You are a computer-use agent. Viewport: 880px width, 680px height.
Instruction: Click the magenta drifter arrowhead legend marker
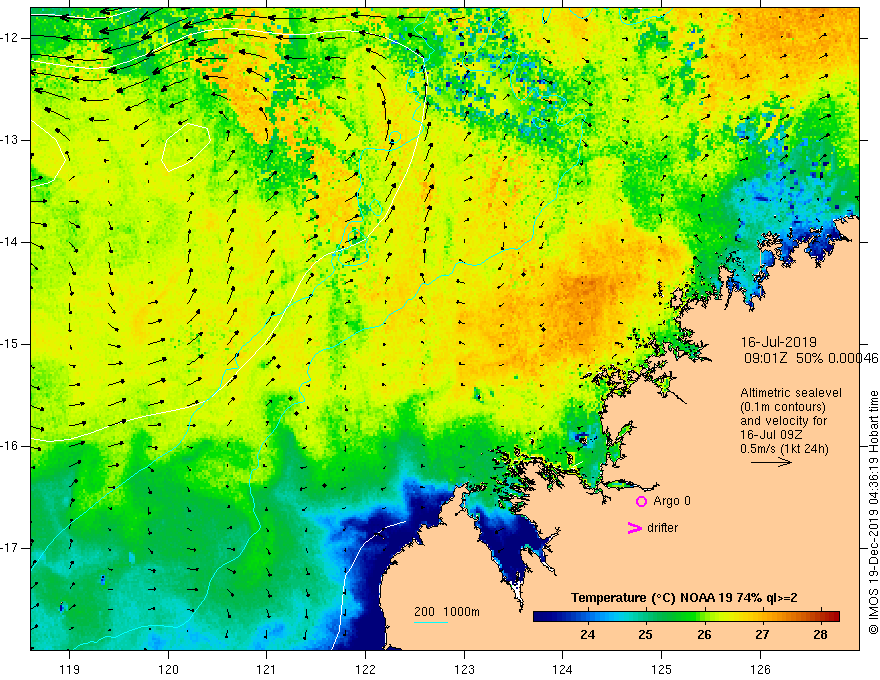coord(634,528)
